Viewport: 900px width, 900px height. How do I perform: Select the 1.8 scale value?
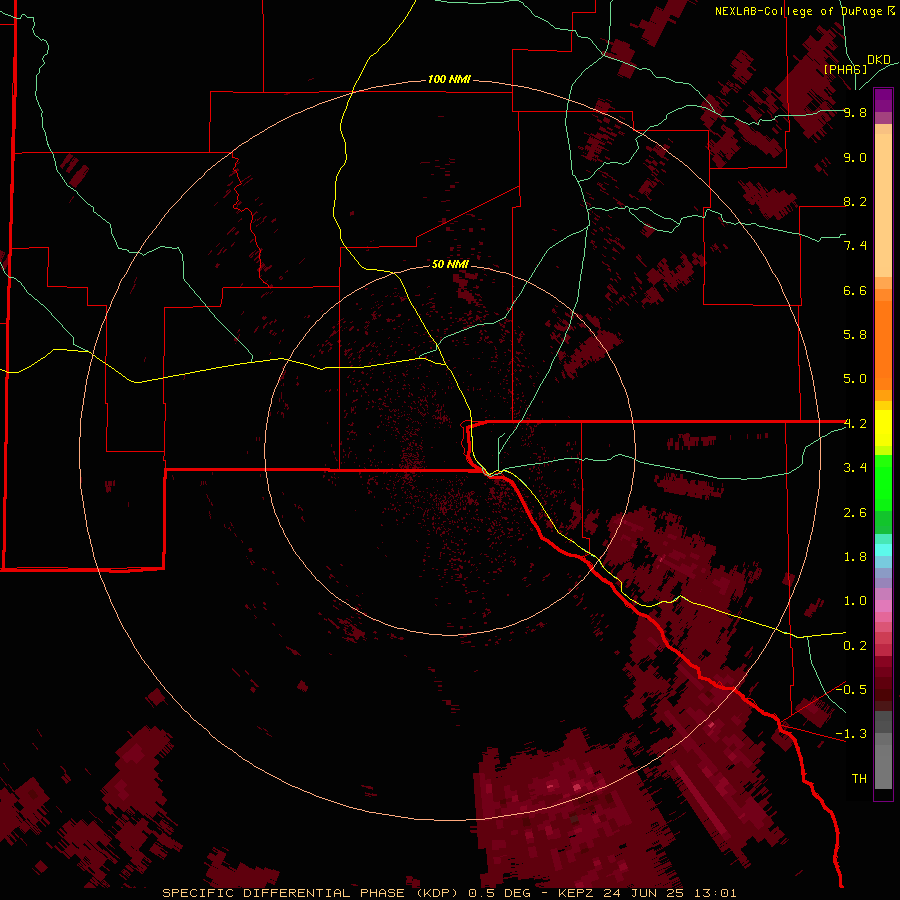855,557
